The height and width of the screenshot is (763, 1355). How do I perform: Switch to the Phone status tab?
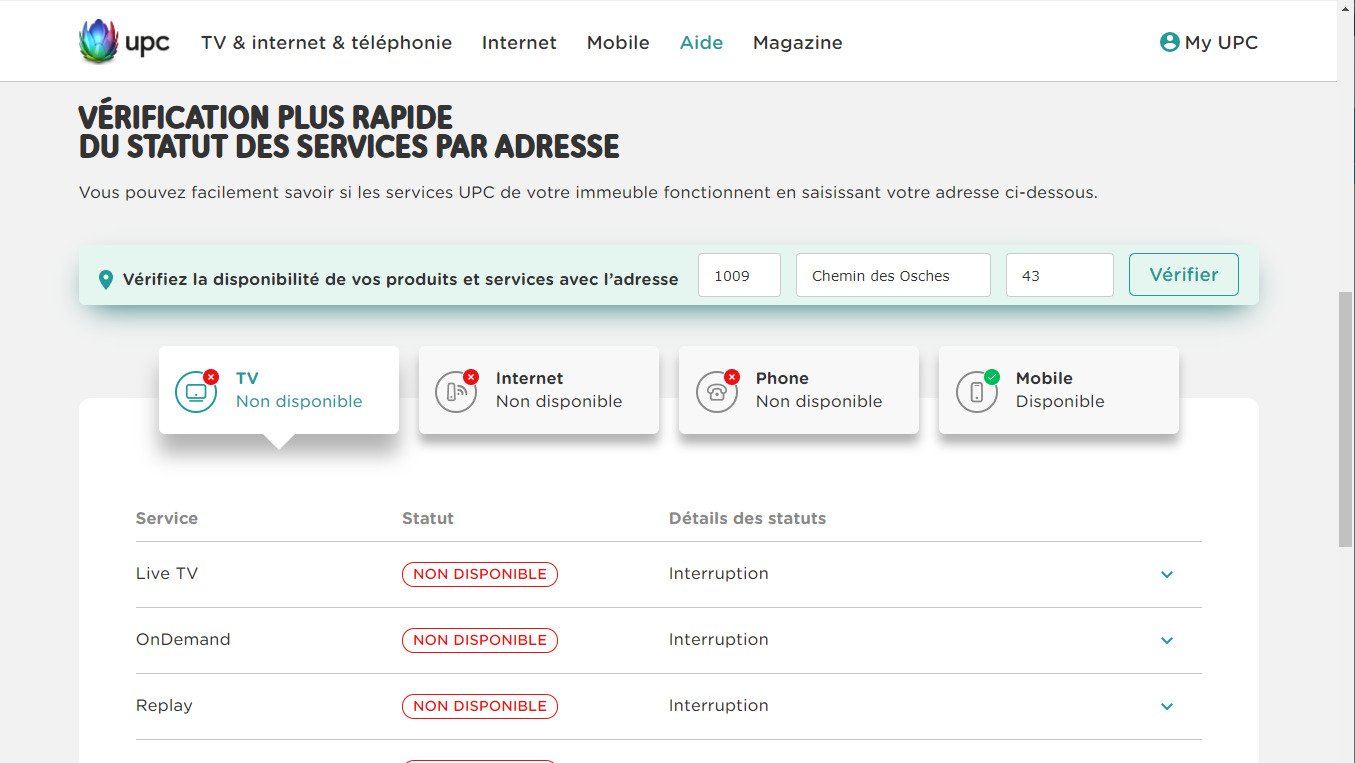[818, 390]
